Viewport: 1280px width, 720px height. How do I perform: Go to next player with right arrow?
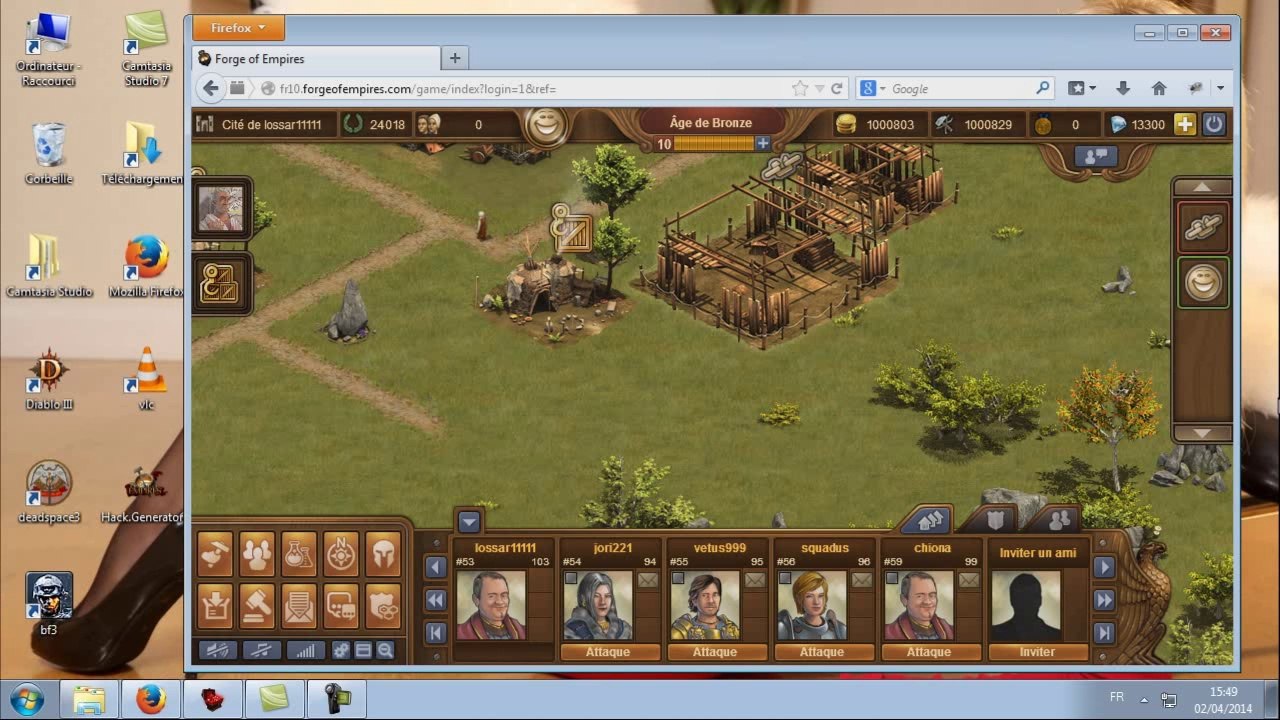(x=1104, y=567)
